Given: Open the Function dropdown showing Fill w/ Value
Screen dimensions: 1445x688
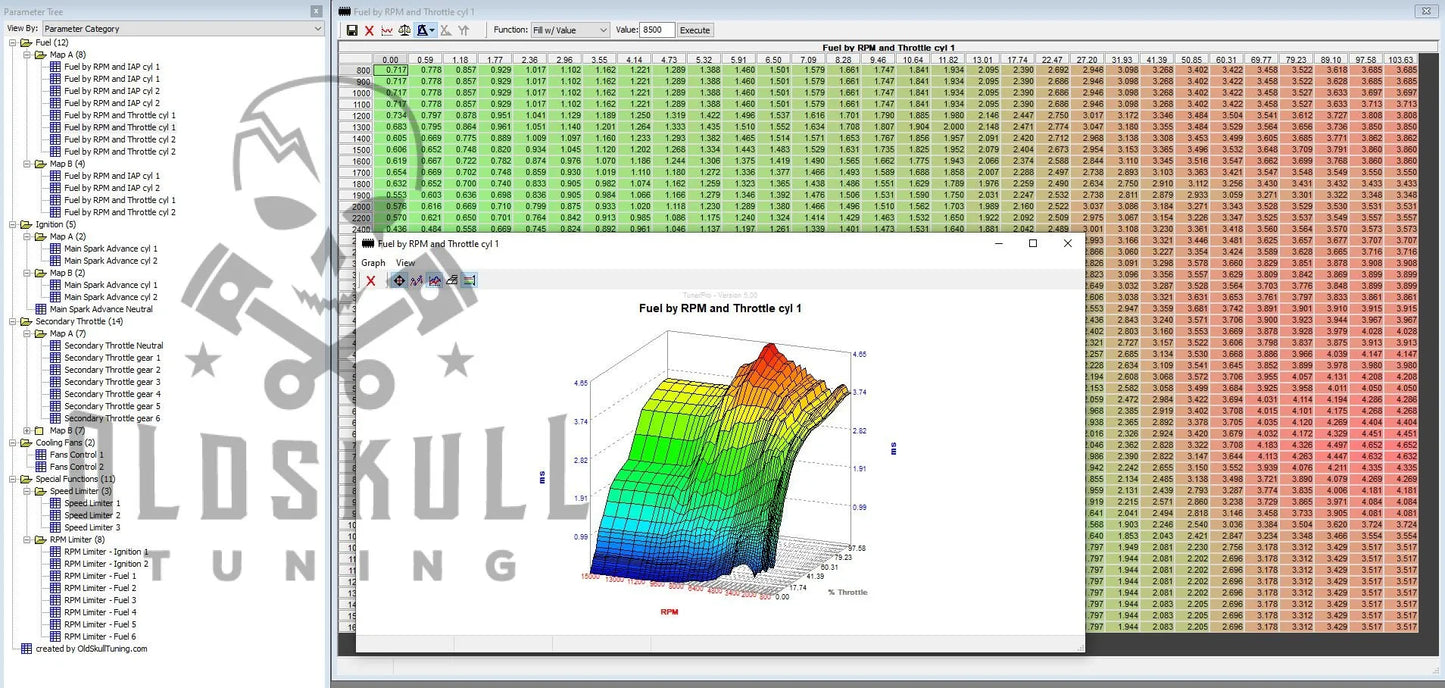Looking at the screenshot, I should click(571, 31).
